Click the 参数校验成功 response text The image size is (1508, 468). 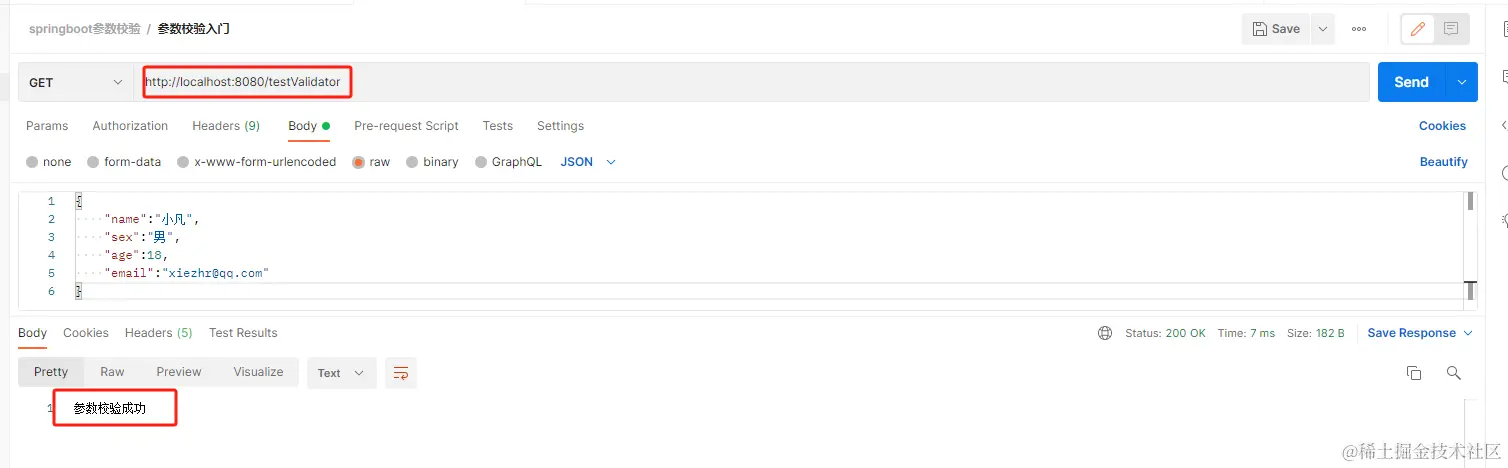point(109,408)
